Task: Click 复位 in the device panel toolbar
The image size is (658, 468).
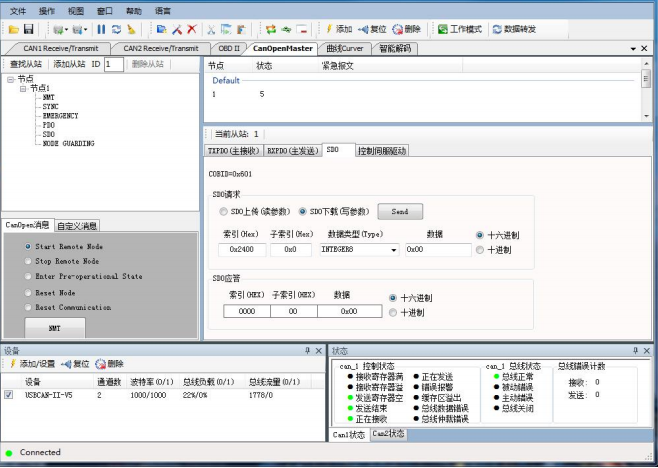Action: click(x=75, y=363)
